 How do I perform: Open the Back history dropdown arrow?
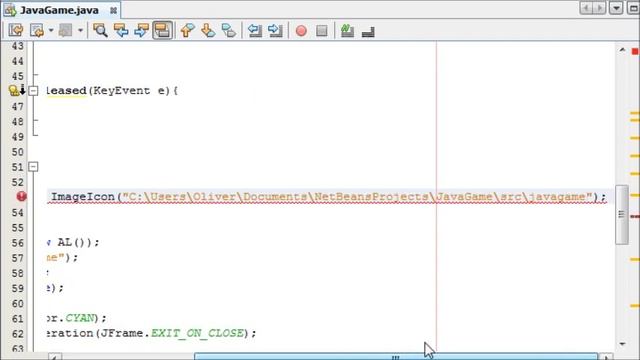pyautogui.click(x=51, y=30)
